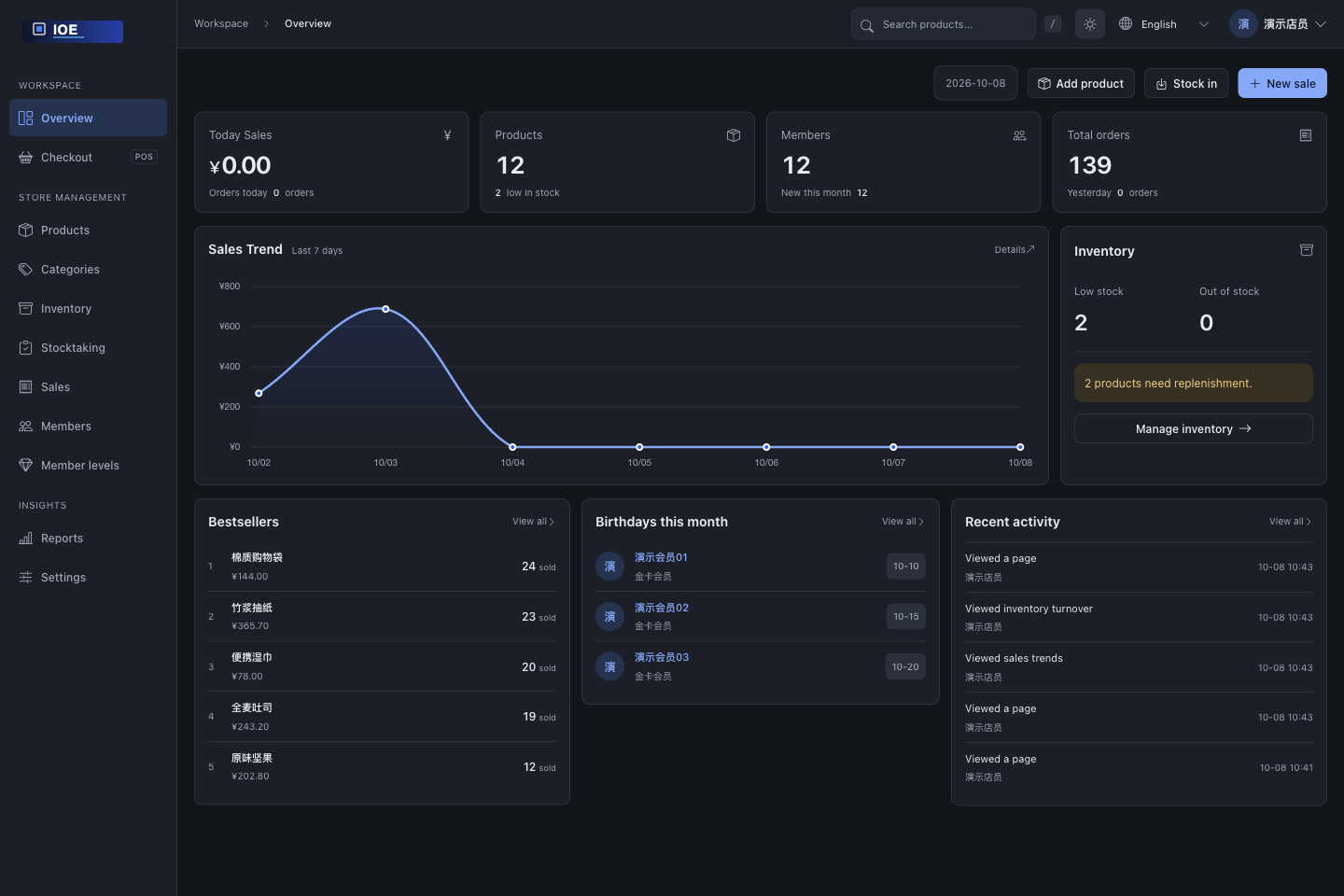Open Checkout POS in the sidebar
The image size is (1344, 896).
(88, 158)
